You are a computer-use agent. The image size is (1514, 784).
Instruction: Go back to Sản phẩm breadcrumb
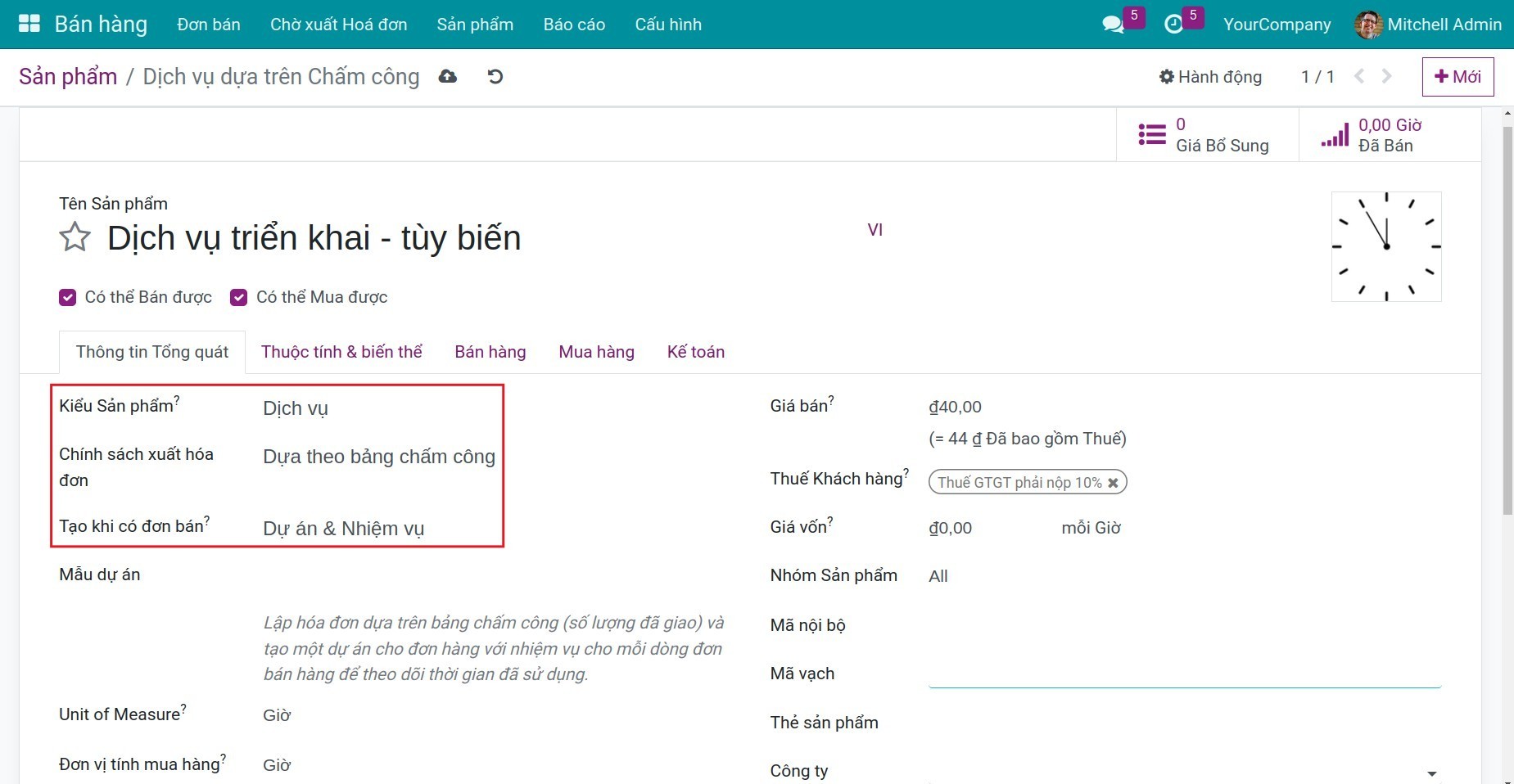click(x=68, y=77)
